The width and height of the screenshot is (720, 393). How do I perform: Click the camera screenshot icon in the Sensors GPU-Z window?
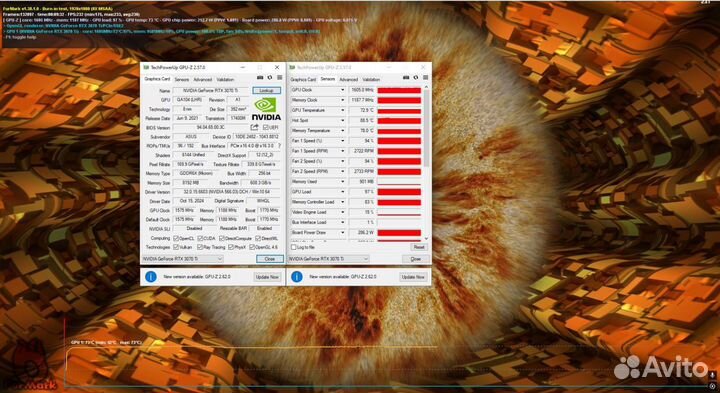pos(407,79)
